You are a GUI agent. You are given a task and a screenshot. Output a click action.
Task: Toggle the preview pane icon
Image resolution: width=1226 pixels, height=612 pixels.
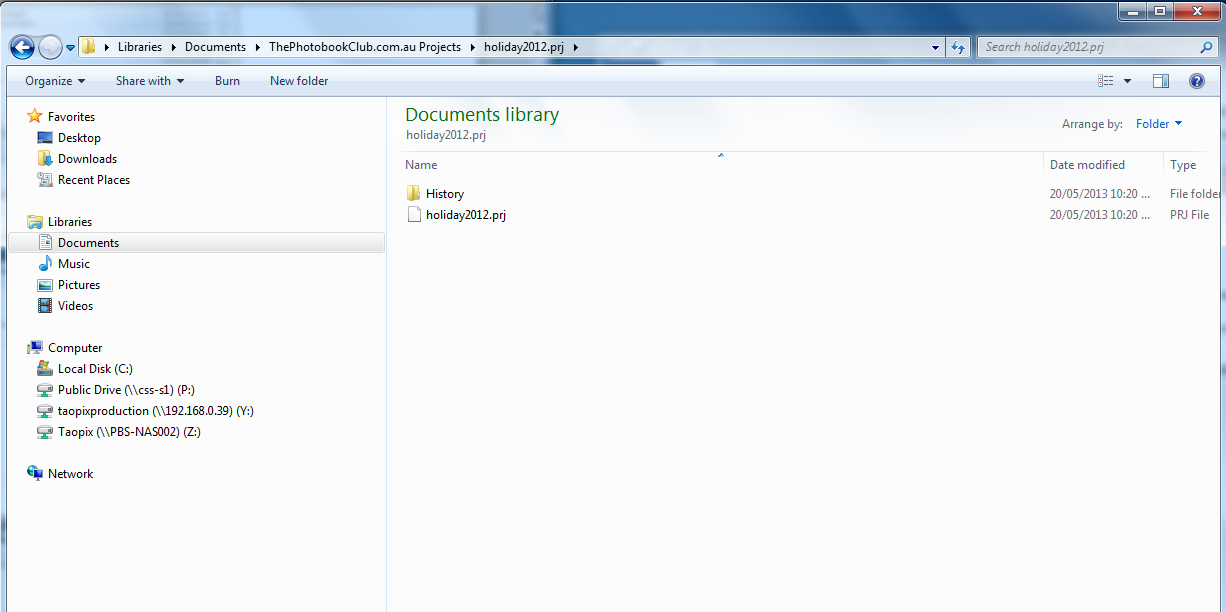click(1160, 81)
